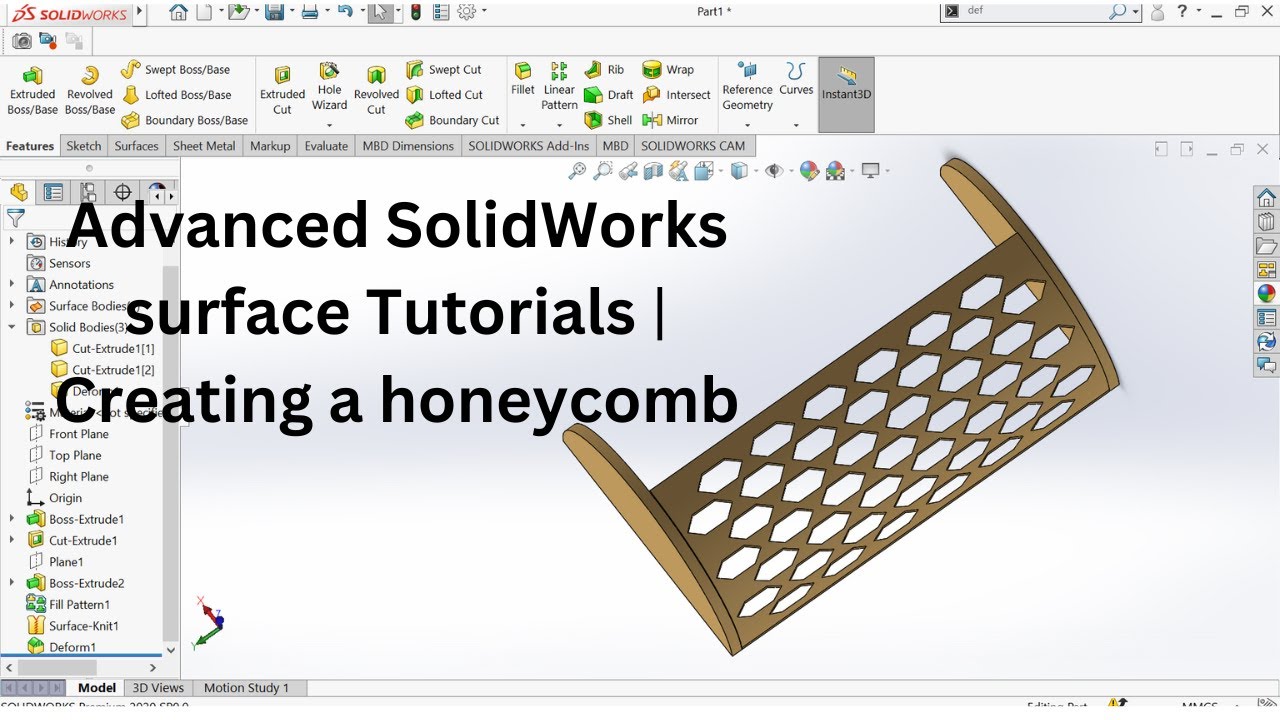Click the Print icon

click(310, 12)
